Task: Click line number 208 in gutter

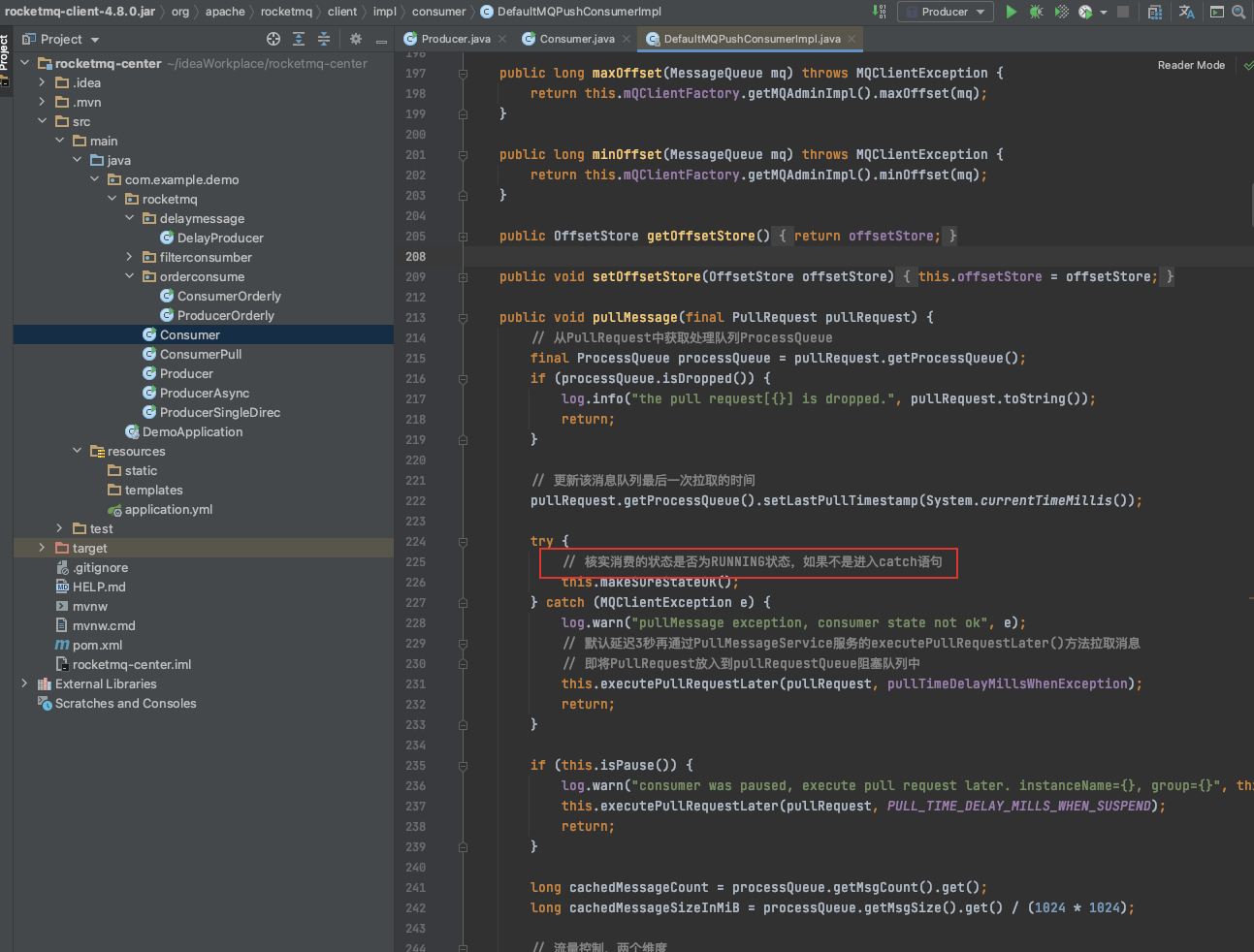Action: pyautogui.click(x=415, y=256)
